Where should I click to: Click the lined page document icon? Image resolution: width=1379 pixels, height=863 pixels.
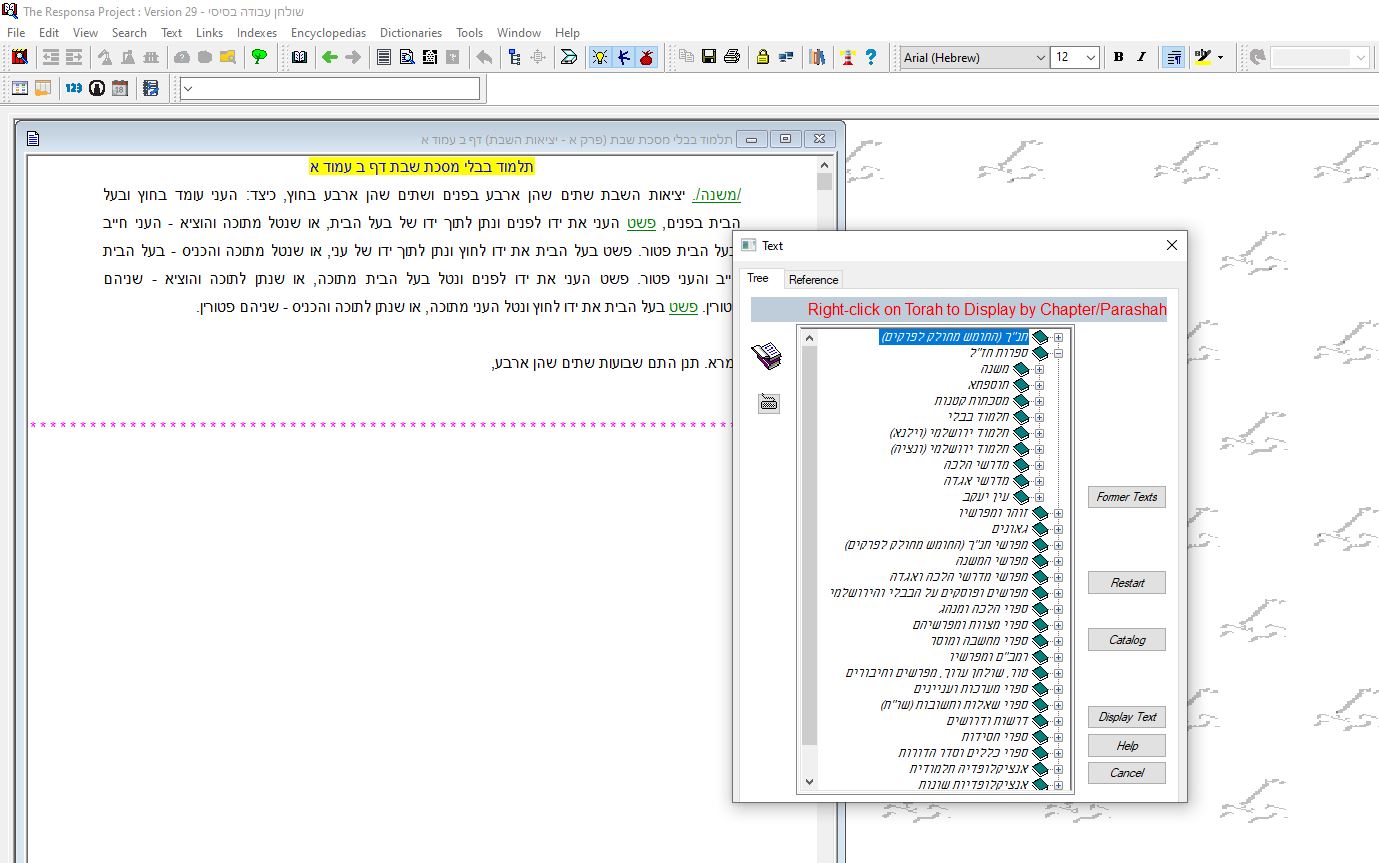point(383,57)
